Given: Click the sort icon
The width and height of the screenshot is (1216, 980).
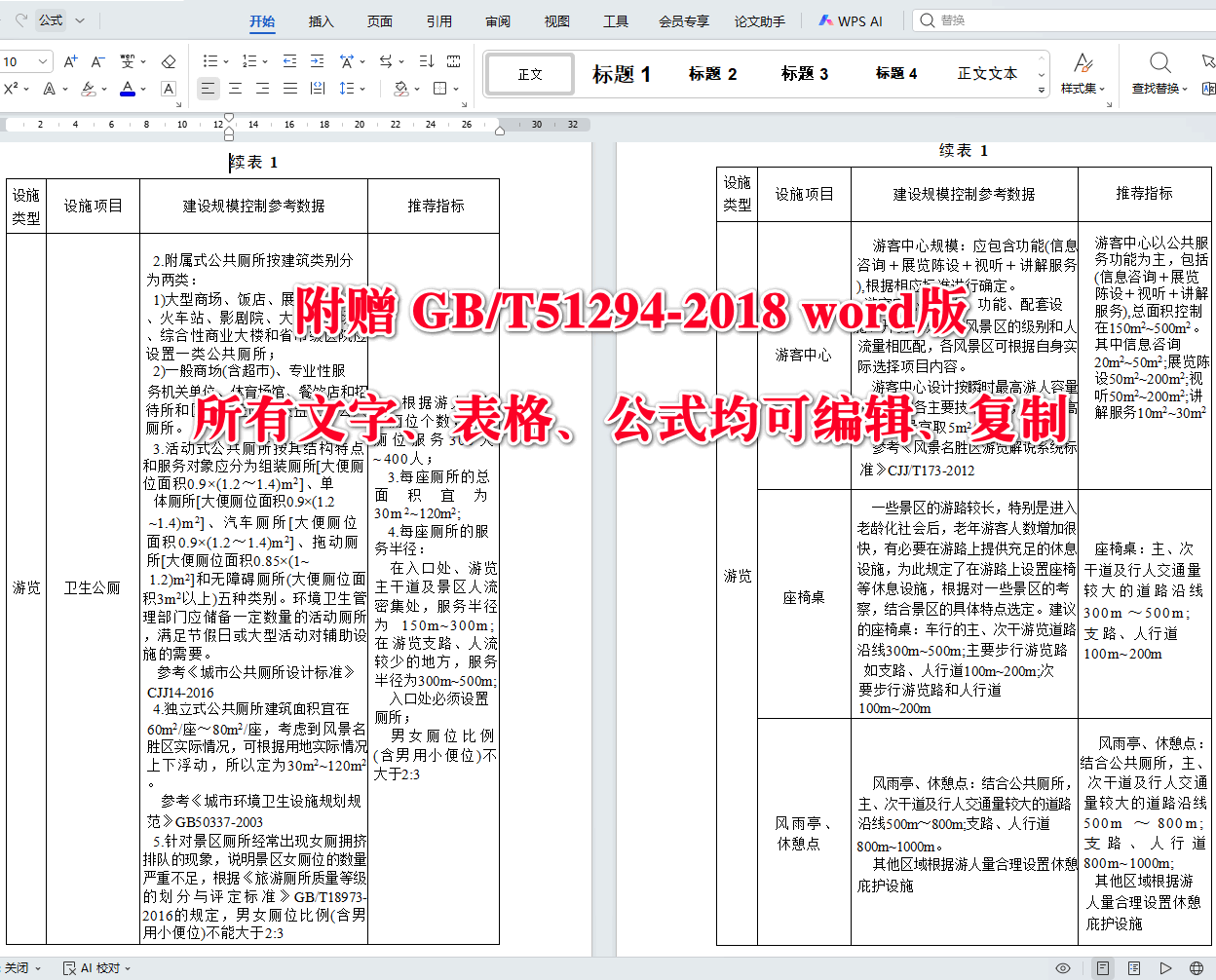Looking at the screenshot, I should point(427,61).
